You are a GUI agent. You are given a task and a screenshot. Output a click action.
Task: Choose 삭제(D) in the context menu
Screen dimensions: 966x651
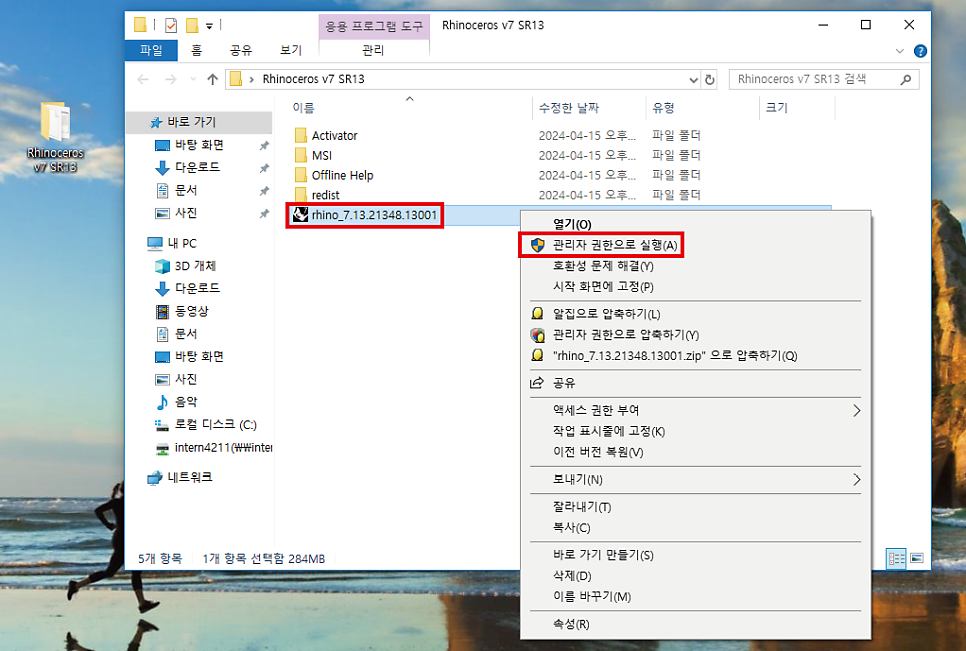click(x=696, y=576)
